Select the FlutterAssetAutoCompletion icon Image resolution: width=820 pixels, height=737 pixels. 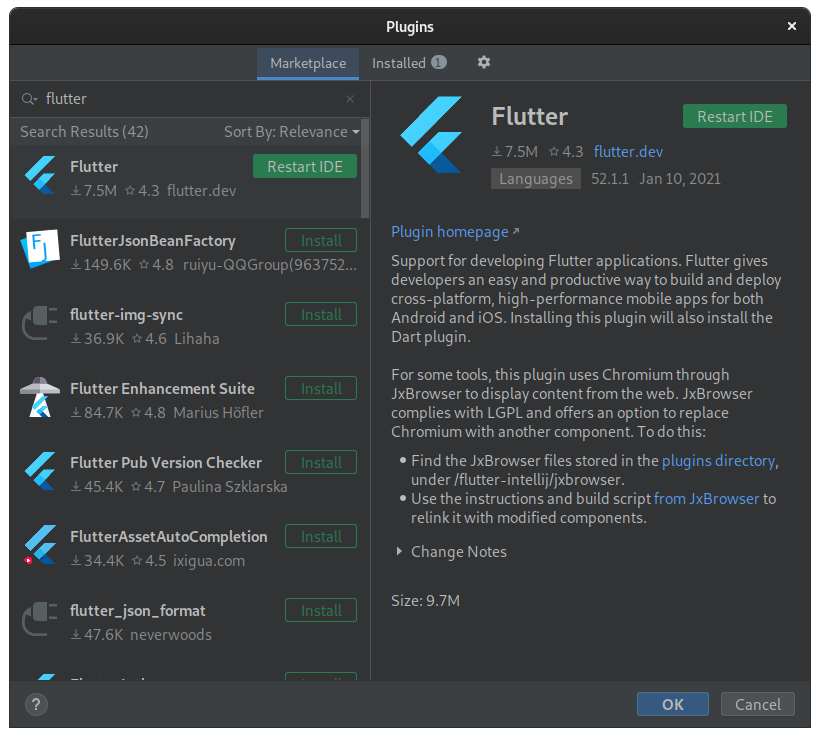tap(40, 545)
